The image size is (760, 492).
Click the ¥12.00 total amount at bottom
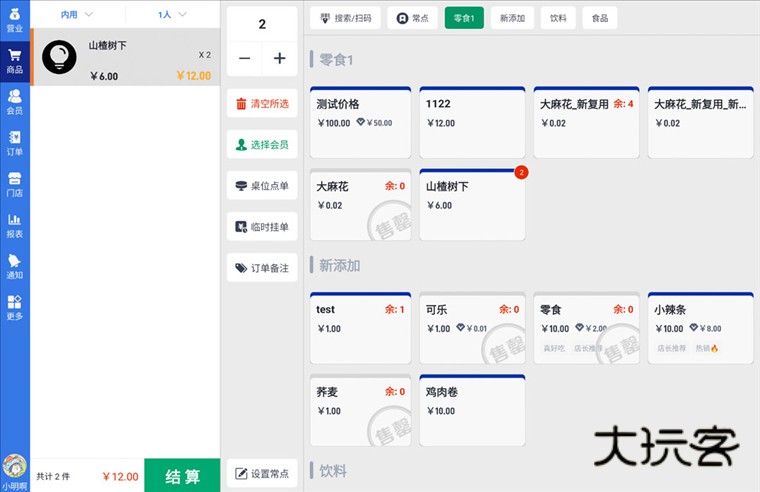tap(121, 477)
